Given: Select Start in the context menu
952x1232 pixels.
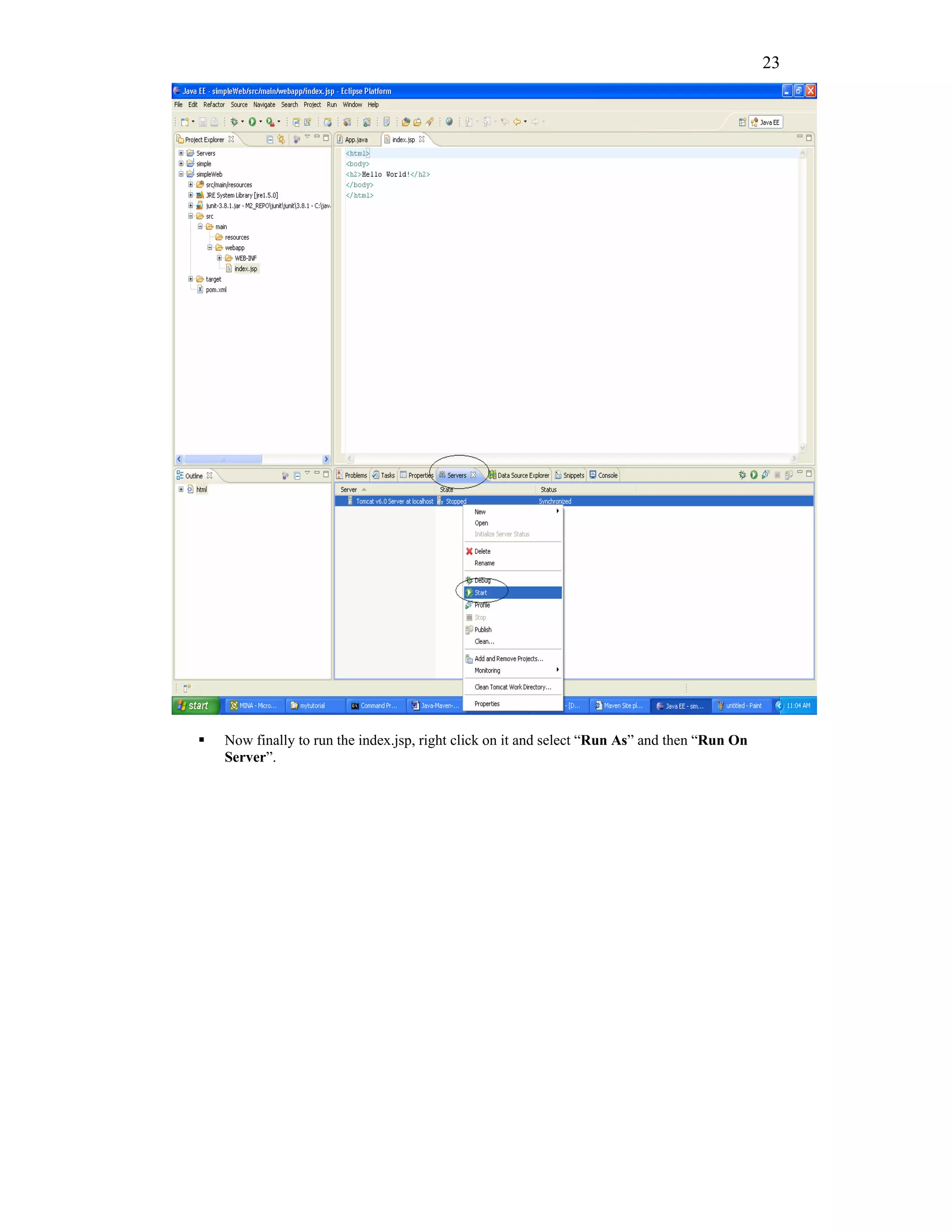Looking at the screenshot, I should [x=513, y=592].
